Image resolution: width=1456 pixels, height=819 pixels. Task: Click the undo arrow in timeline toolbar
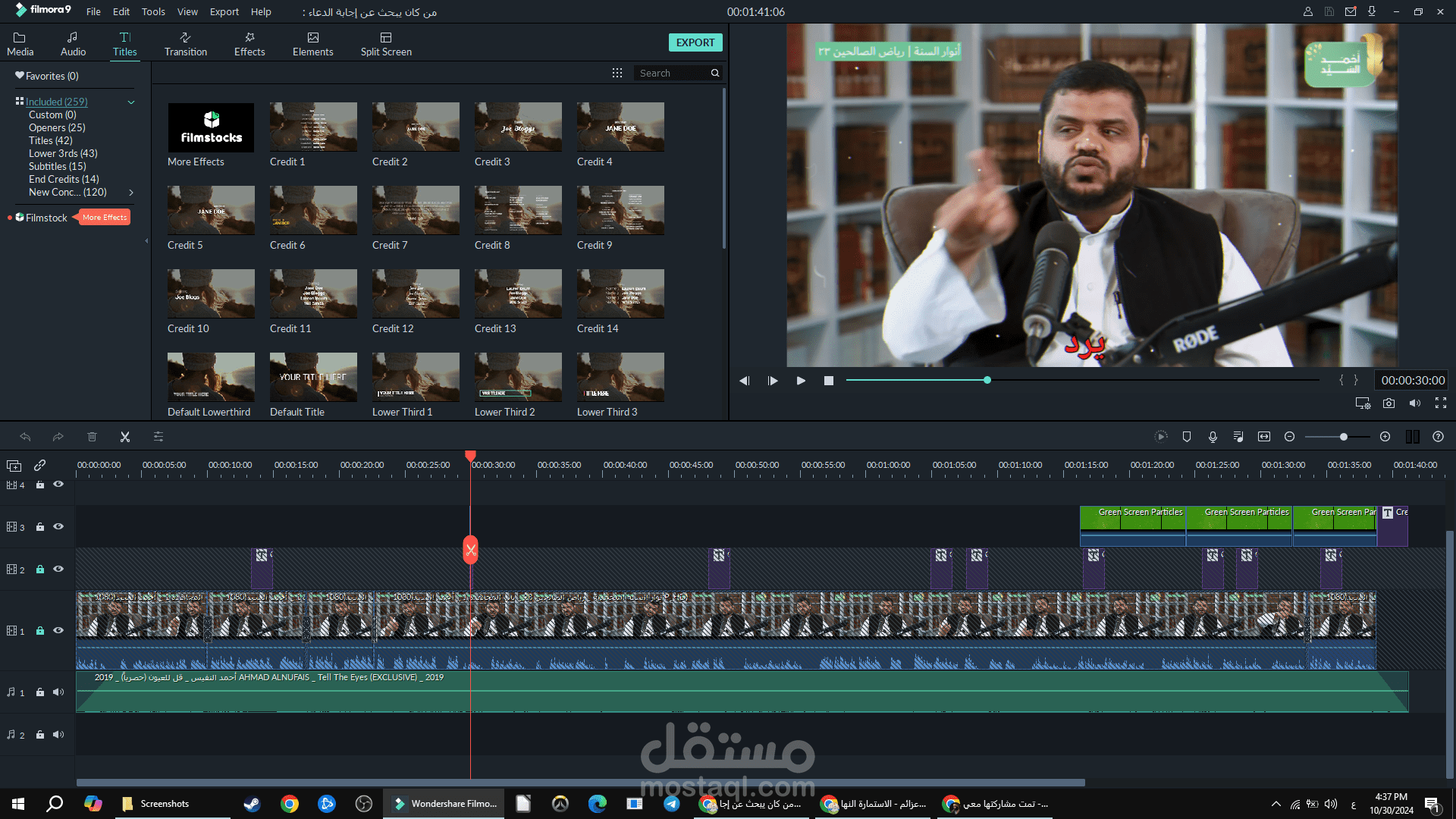pyautogui.click(x=25, y=437)
